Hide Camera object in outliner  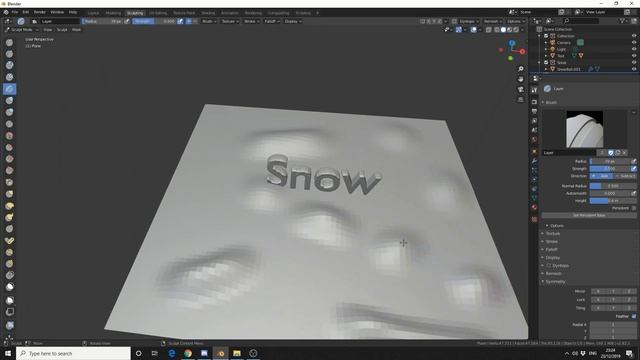634,42
